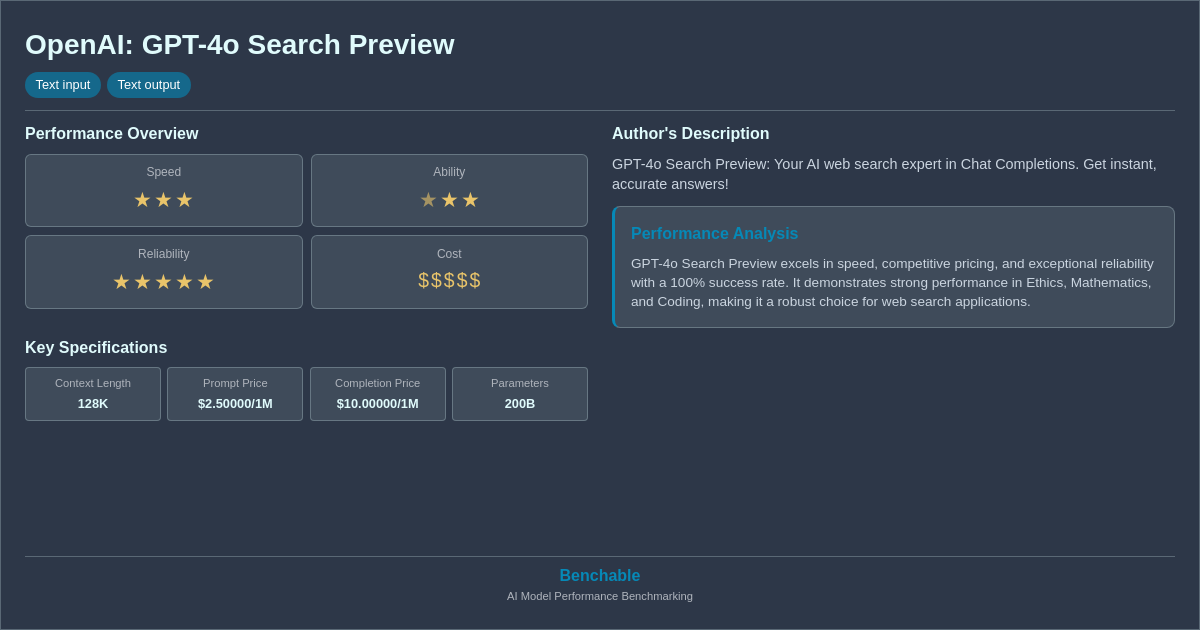This screenshot has width=1200, height=630.
Task: Click the faded first star in Ability rating
Action: [x=428, y=199]
